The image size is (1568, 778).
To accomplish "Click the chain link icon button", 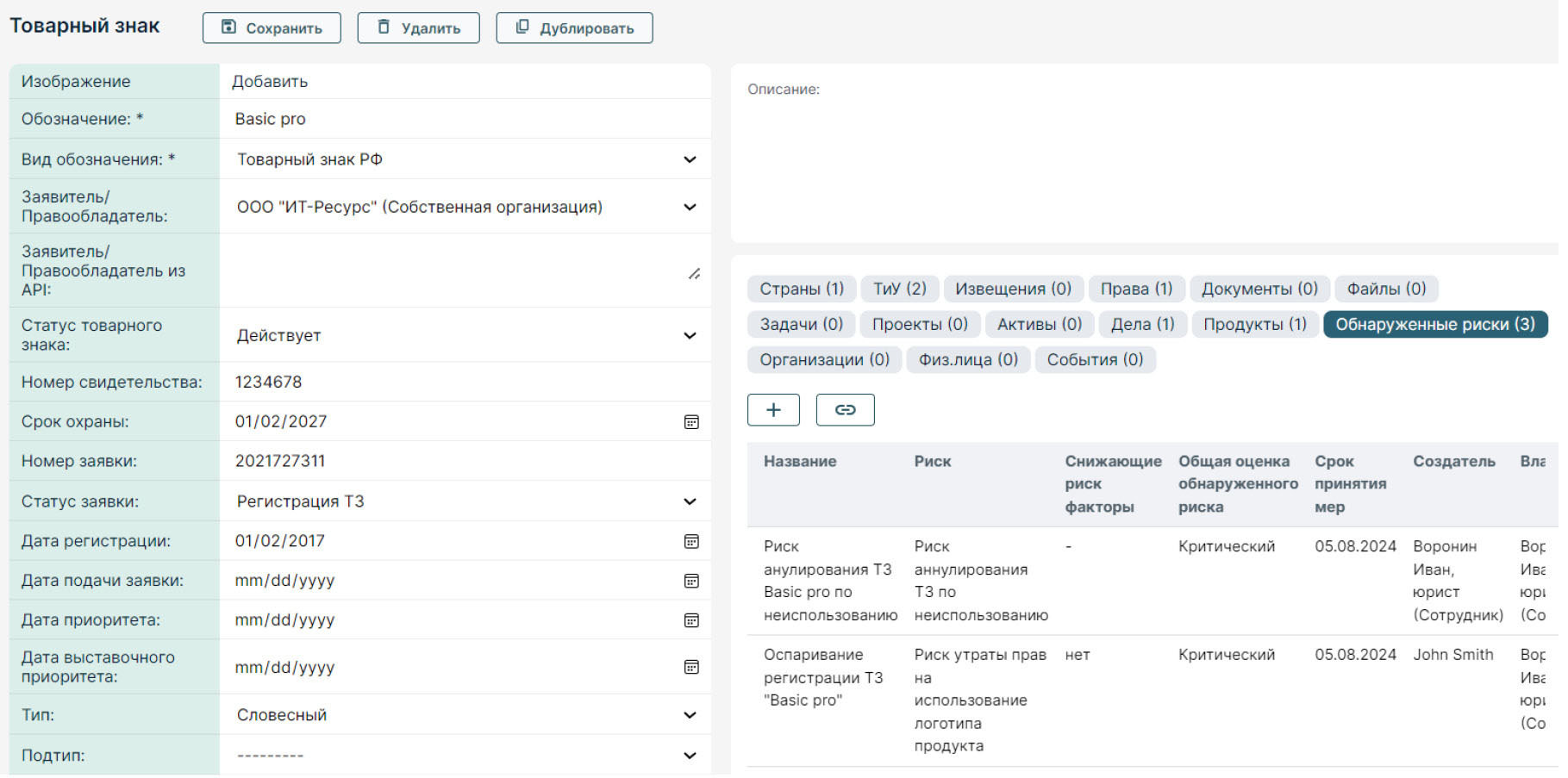I will click(844, 410).
